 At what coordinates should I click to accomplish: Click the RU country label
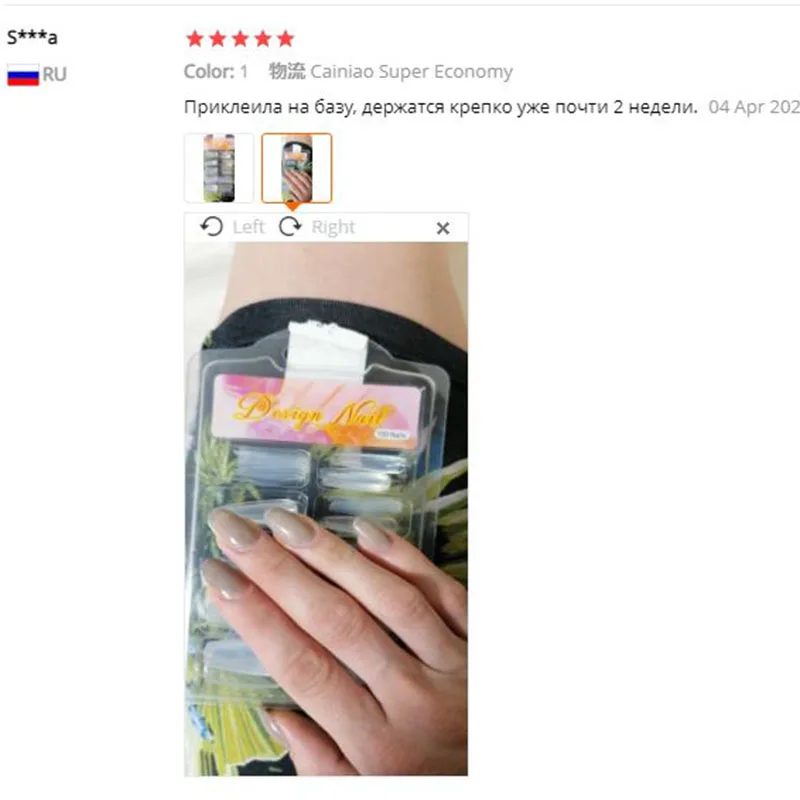tap(54, 74)
